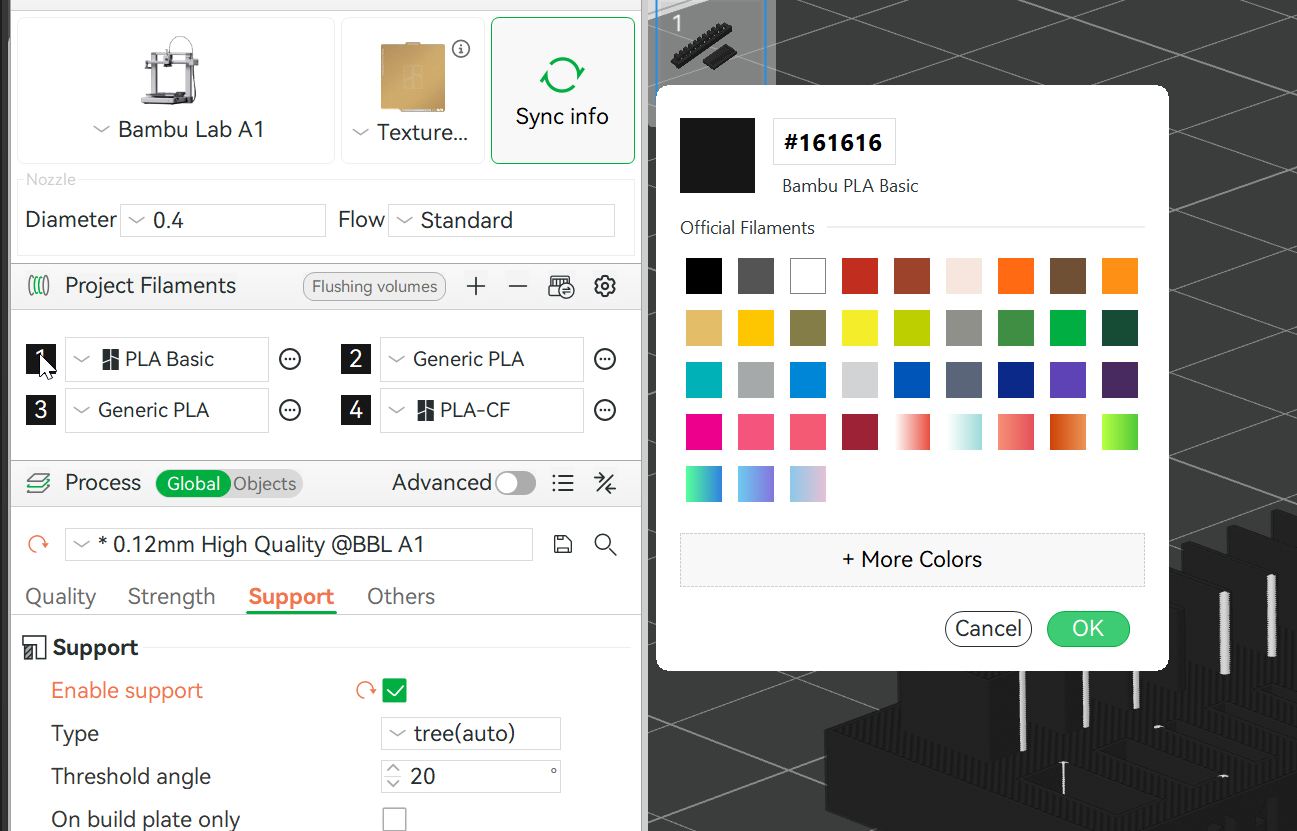
Task: Click the plate info icon next to Textured plate
Action: point(461,49)
